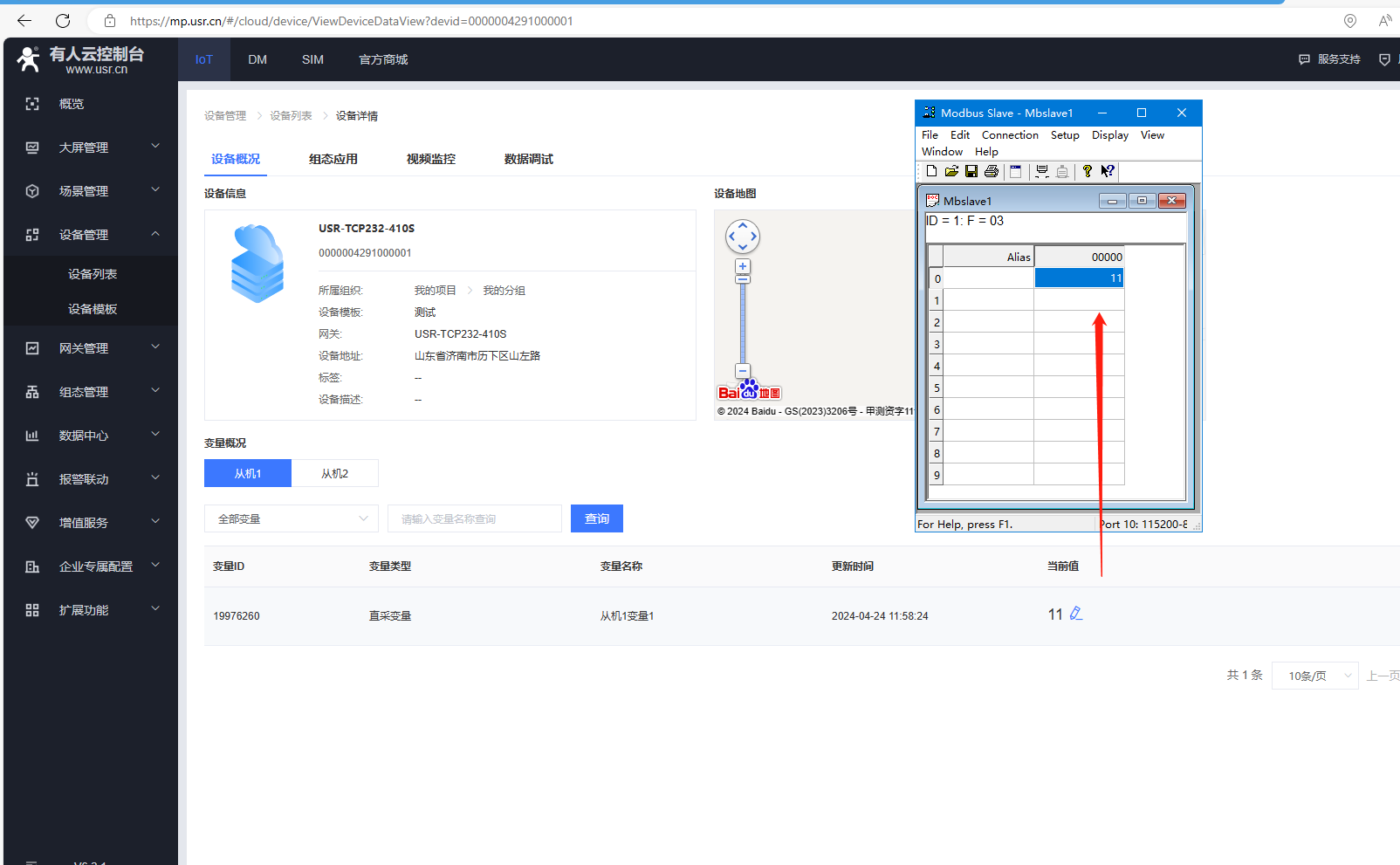Click the Open file icon in Modbus Slave

(x=951, y=172)
